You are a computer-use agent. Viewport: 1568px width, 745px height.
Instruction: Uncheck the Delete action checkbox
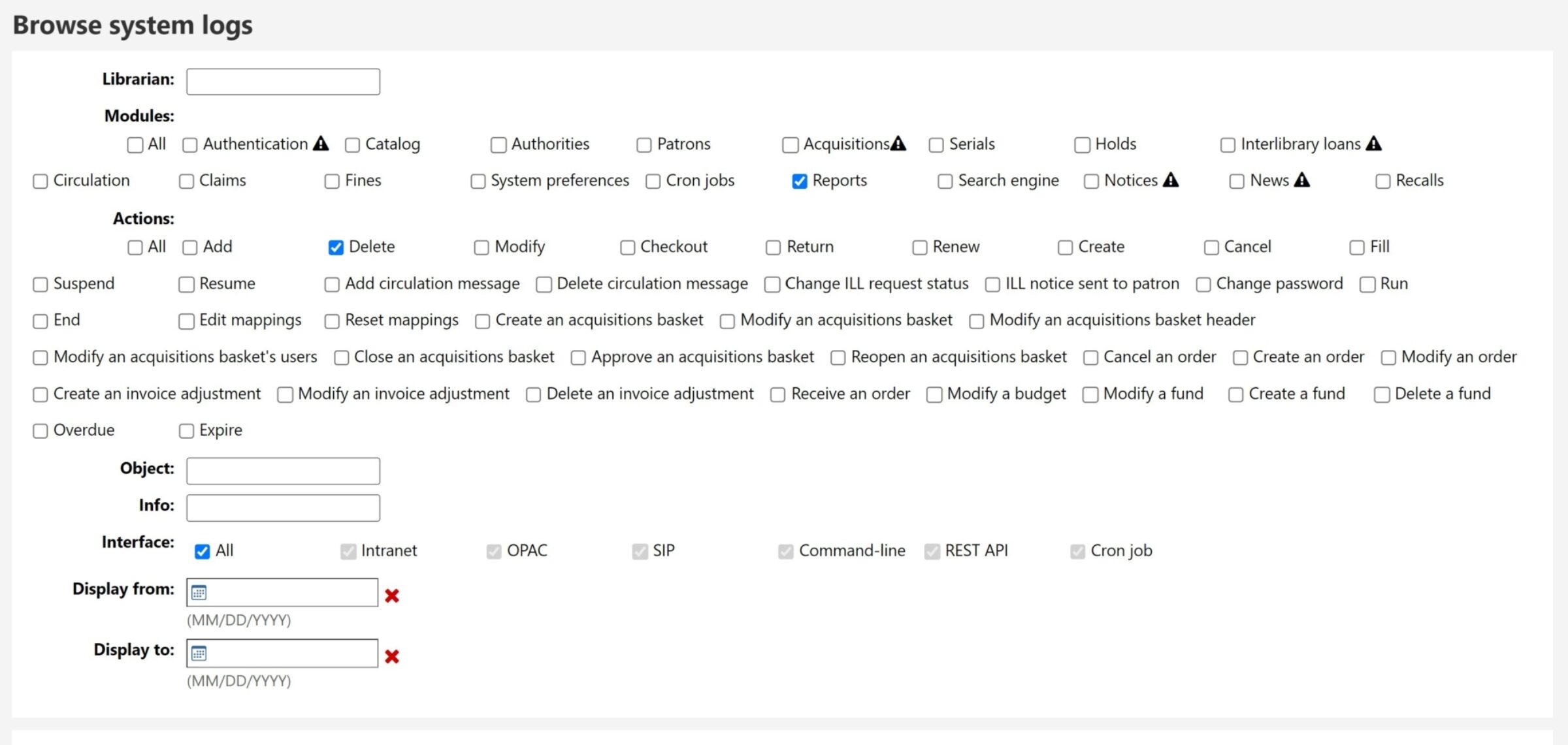(x=336, y=247)
